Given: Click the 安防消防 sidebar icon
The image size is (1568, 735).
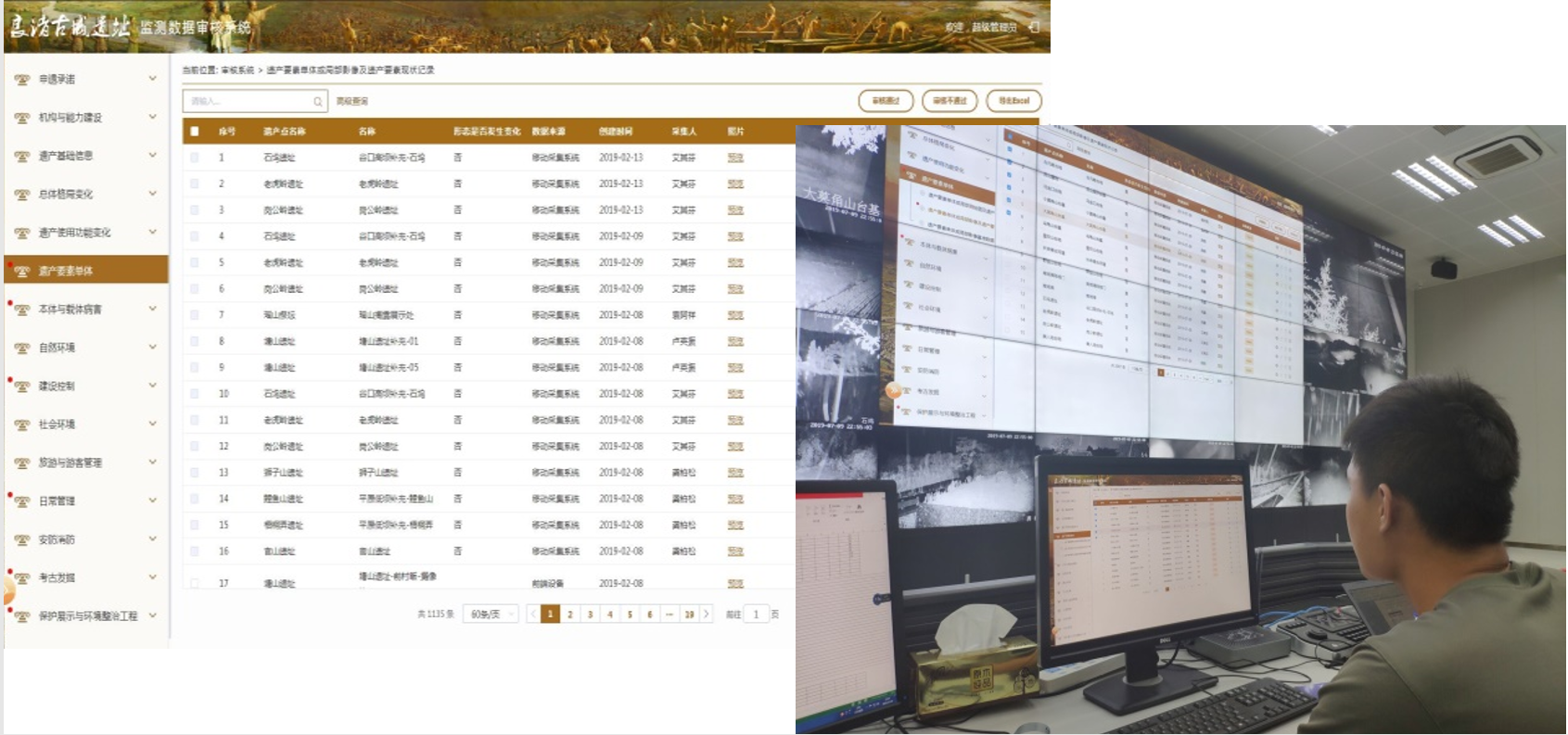Looking at the screenshot, I should pyautogui.click(x=22, y=539).
